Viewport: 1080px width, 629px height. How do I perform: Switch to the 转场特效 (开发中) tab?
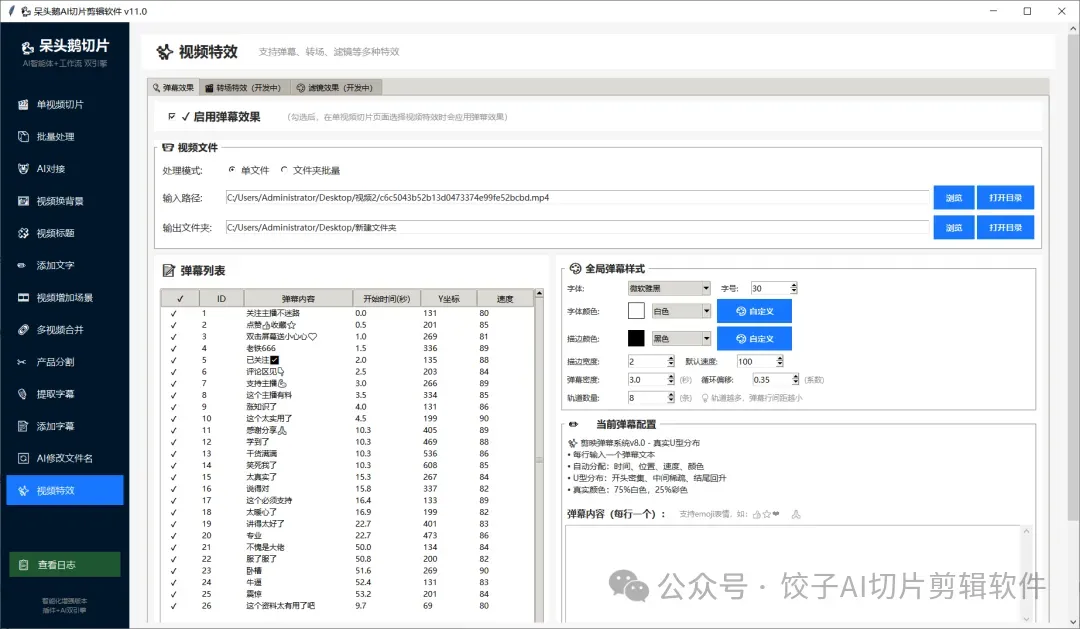[243, 87]
